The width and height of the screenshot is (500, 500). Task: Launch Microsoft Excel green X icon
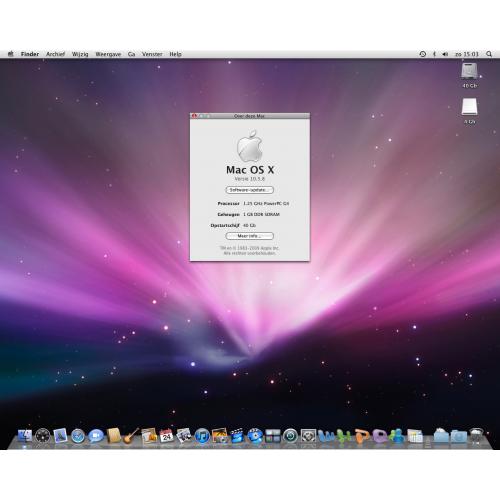tap(344, 436)
